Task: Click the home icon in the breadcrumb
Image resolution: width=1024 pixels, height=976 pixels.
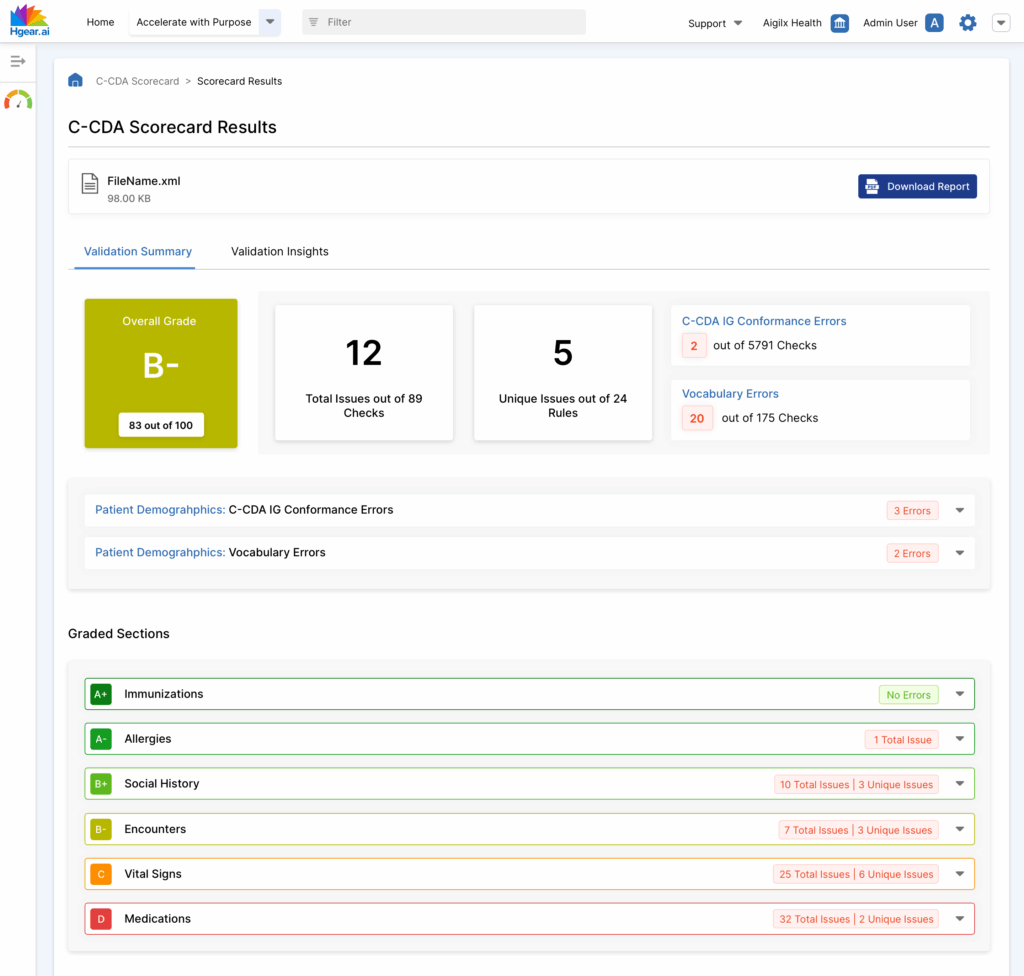Action: (x=75, y=79)
